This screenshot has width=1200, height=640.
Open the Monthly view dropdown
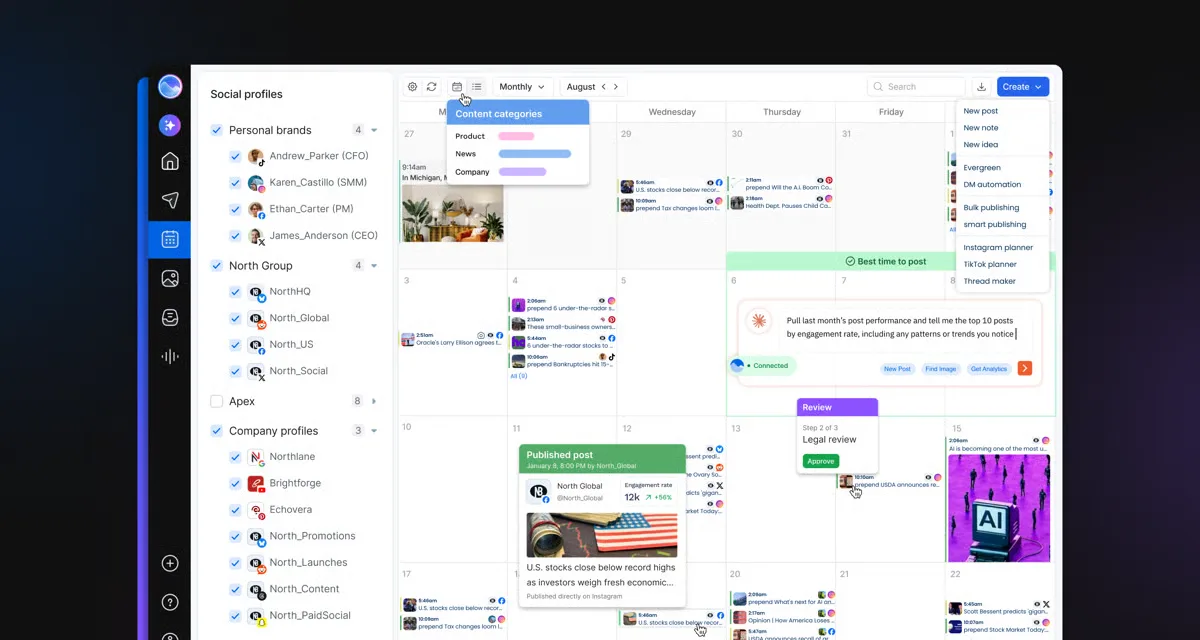click(522, 87)
